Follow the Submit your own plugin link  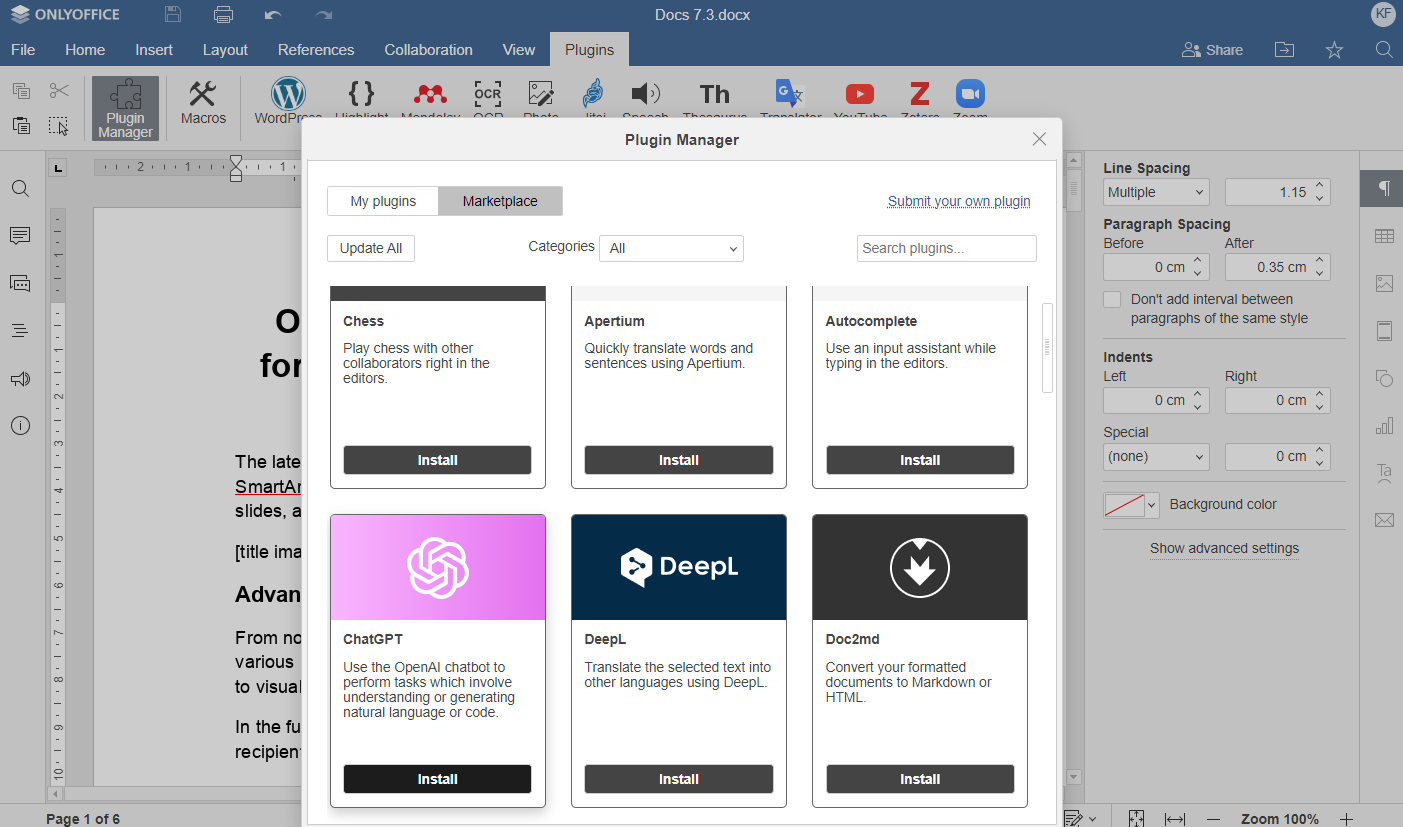(958, 200)
